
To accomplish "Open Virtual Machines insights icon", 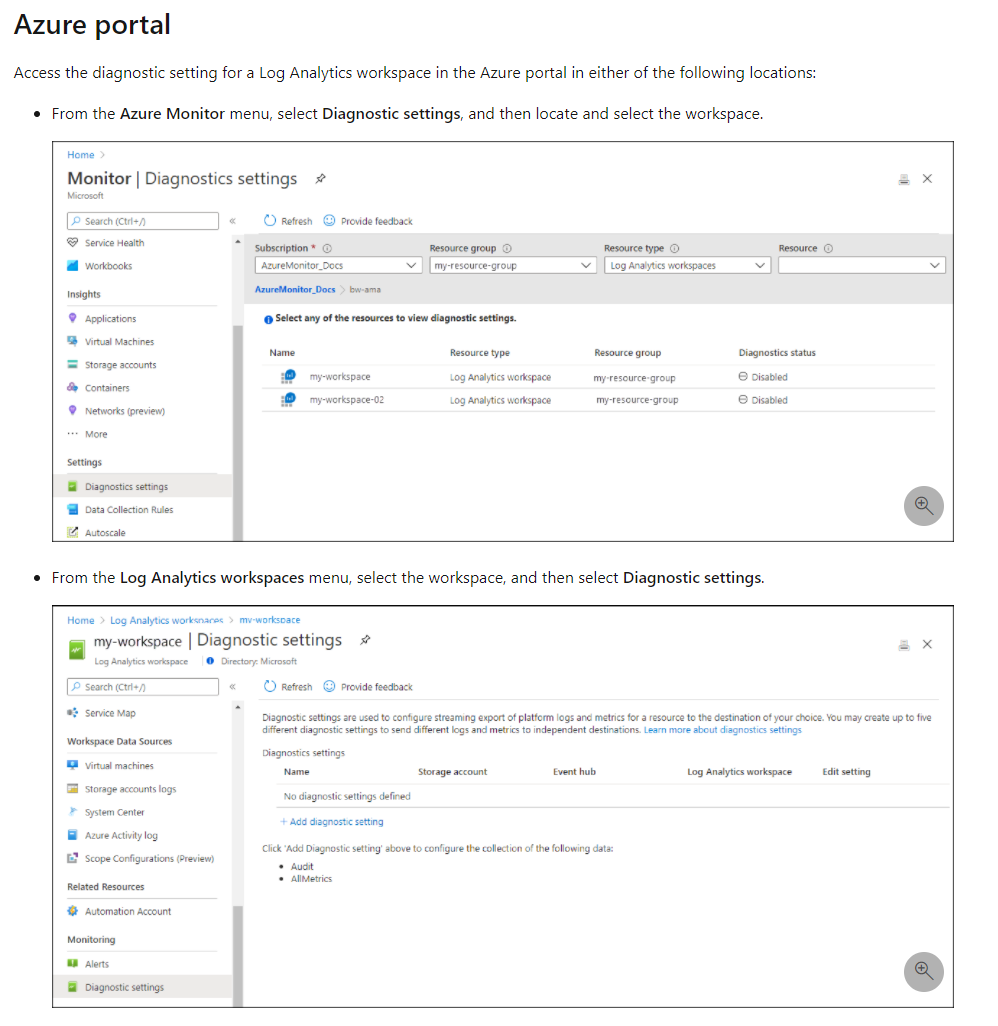I will (73, 341).
